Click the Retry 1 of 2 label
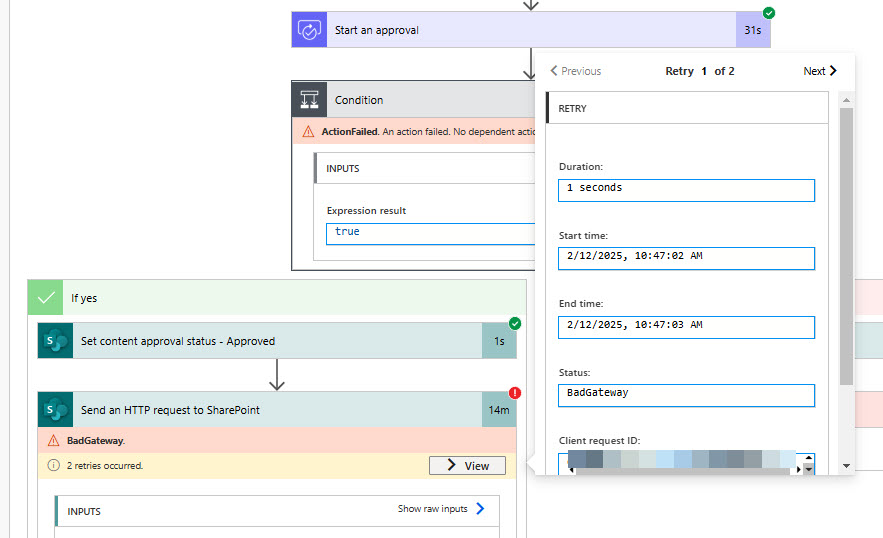The image size is (883, 538). click(x=700, y=71)
